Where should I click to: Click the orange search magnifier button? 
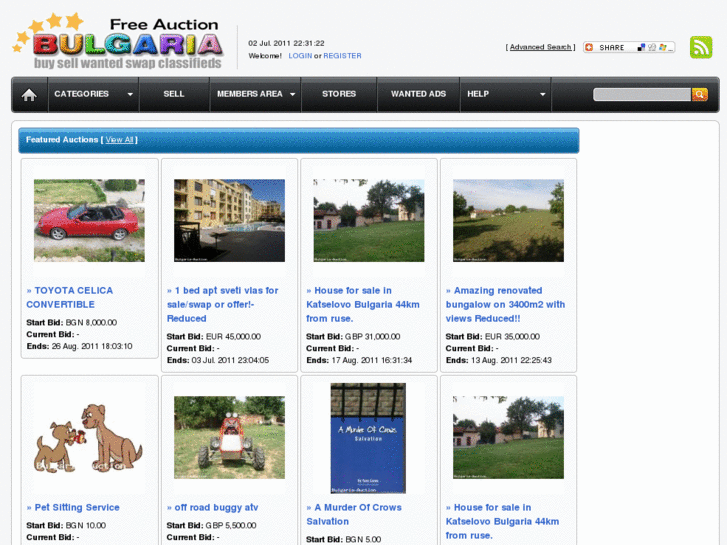click(x=699, y=95)
